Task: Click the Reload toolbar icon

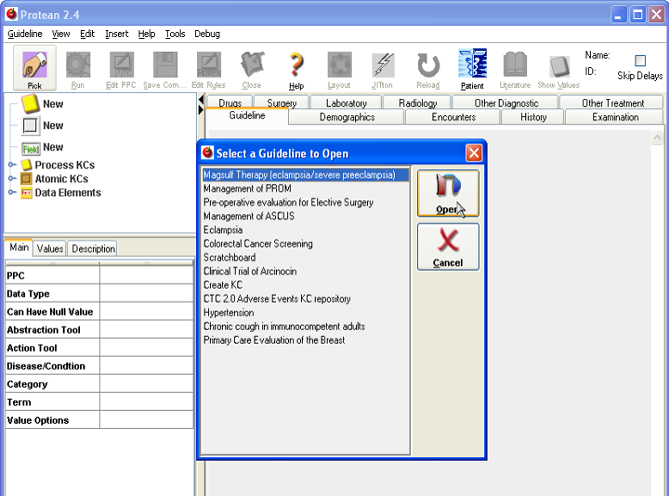Action: [x=428, y=66]
